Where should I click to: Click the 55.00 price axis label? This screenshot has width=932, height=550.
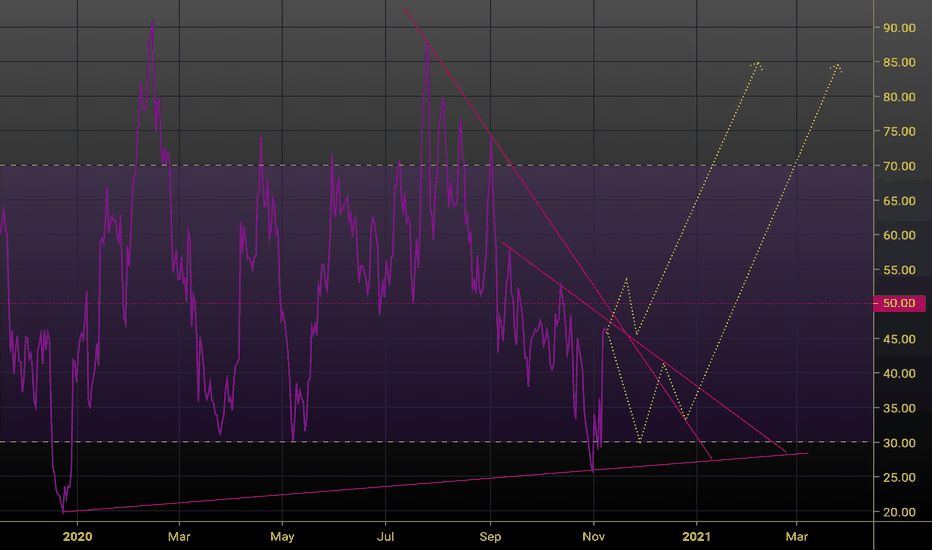point(899,270)
